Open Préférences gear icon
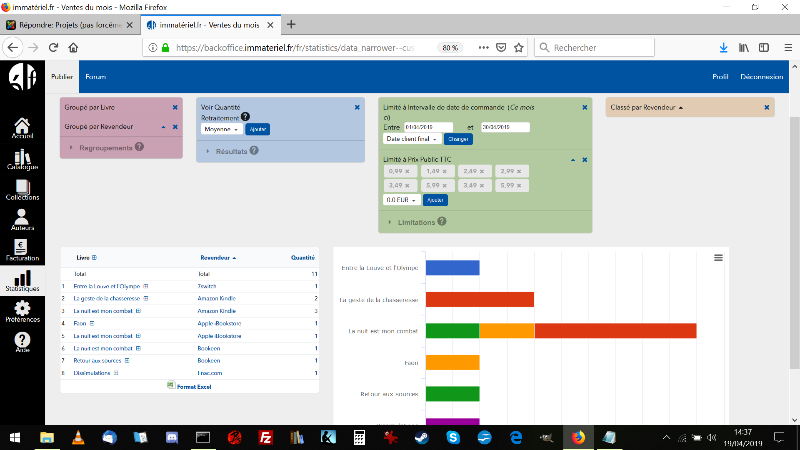 pos(22,311)
